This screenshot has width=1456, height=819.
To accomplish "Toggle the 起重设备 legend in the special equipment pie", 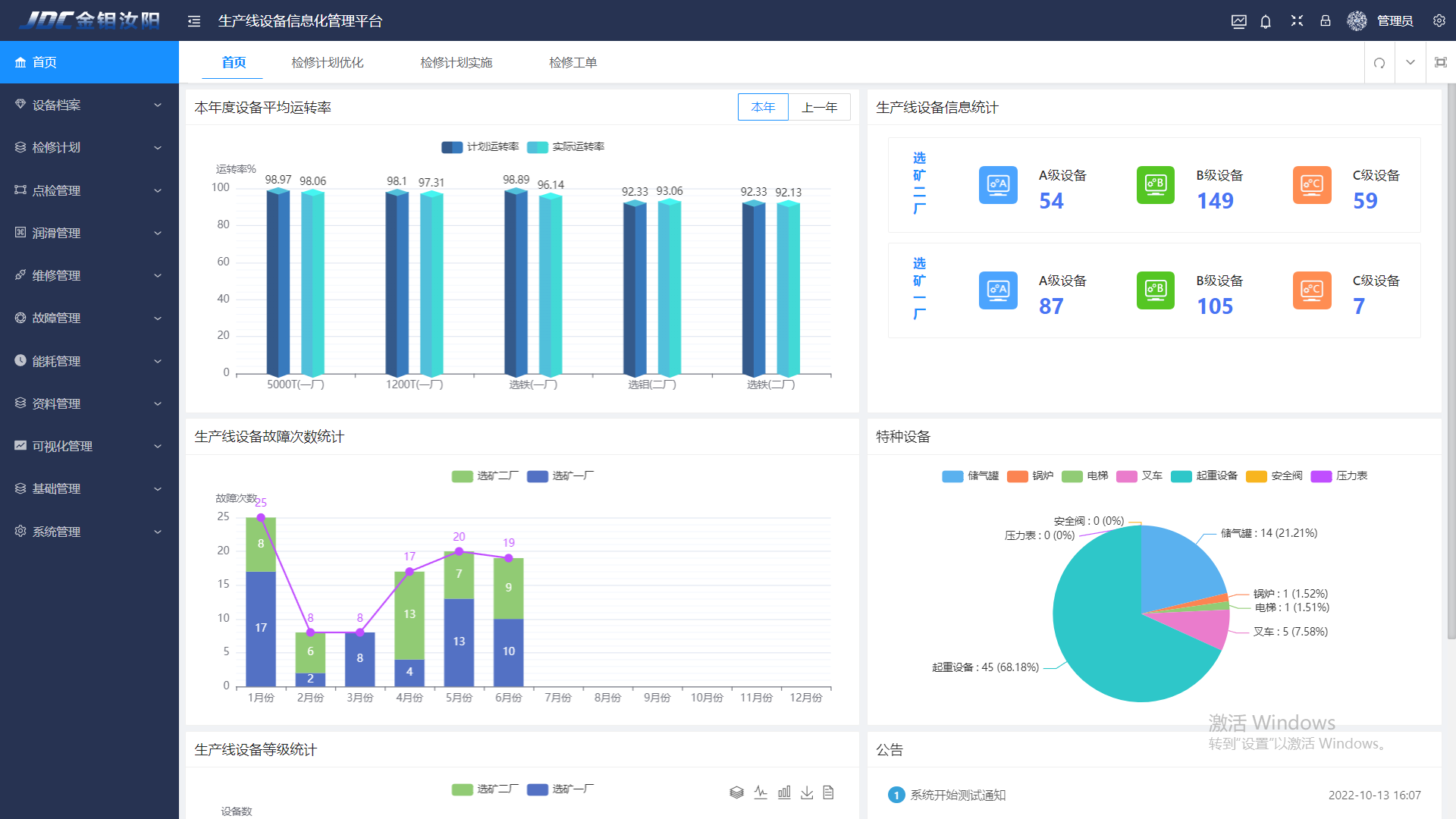I will pyautogui.click(x=1204, y=476).
